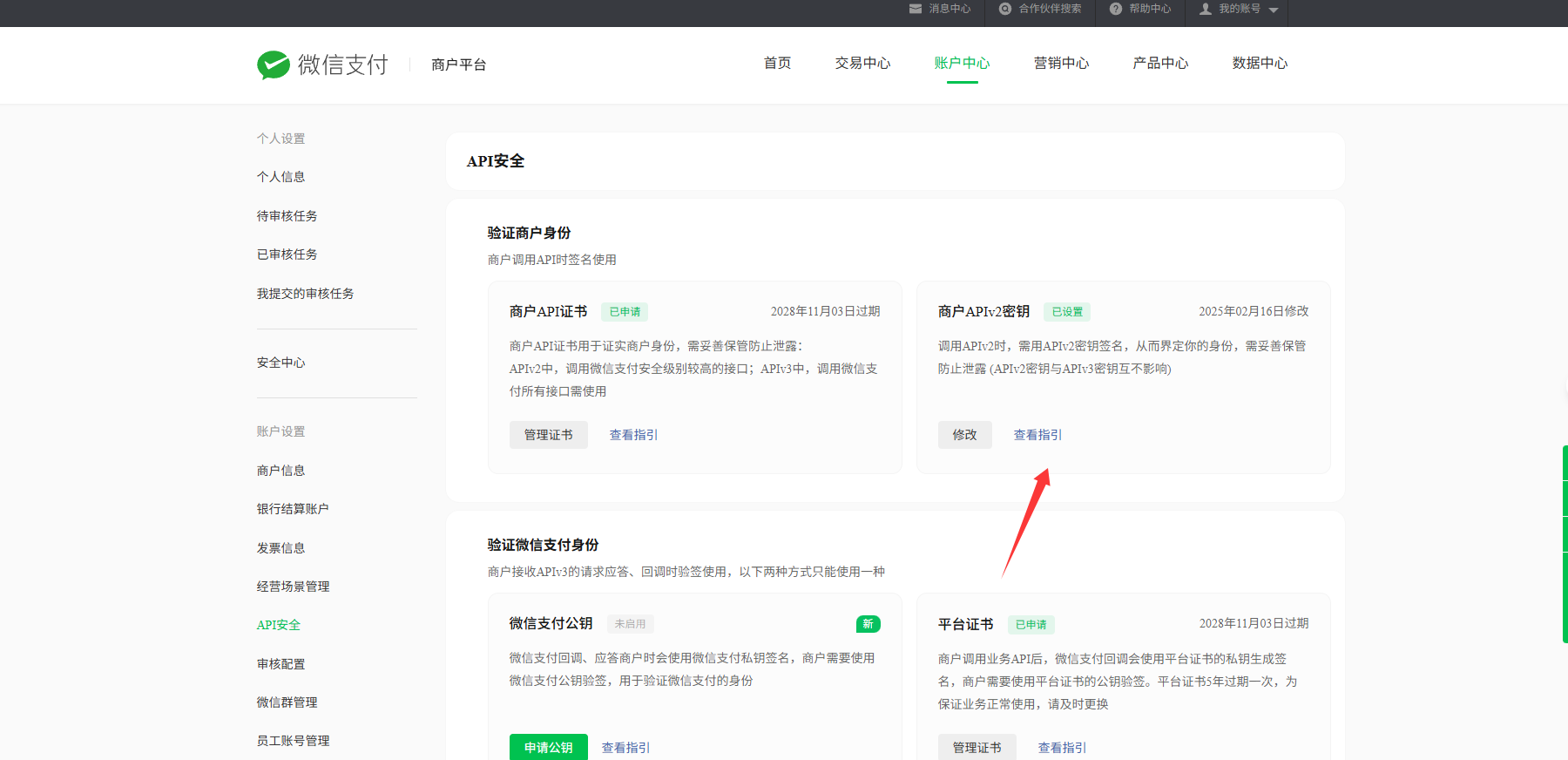The height and width of the screenshot is (760, 1568).
Task: Open 查看指引 link under 商户API证书
Action: point(633,435)
